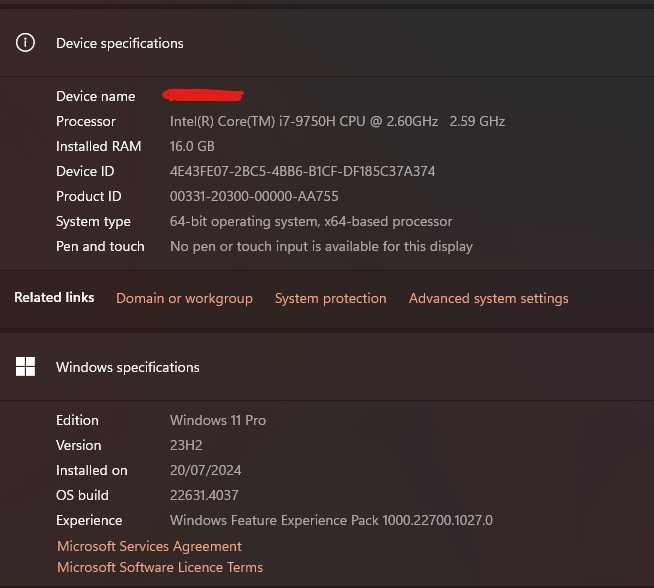This screenshot has width=654, height=588.
Task: Select the Device ID value starting 4E43FE07
Action: pyautogui.click(x=302, y=171)
